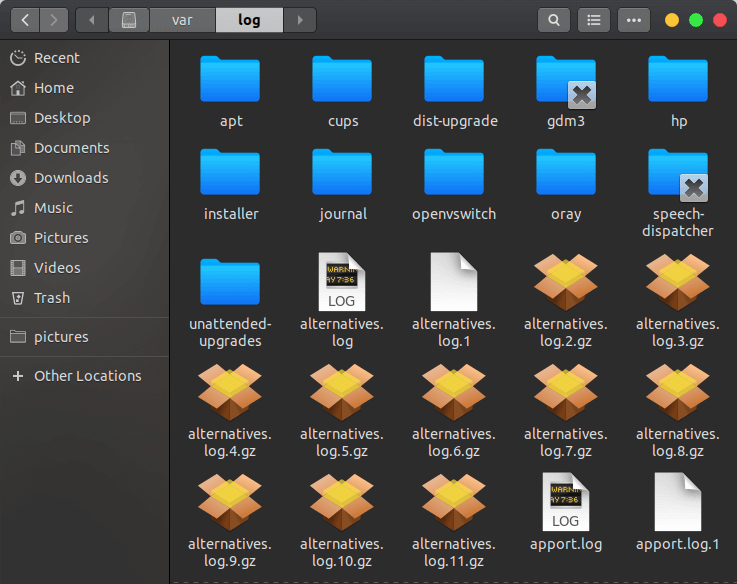Open Videos in the sidebar

pos(85,268)
